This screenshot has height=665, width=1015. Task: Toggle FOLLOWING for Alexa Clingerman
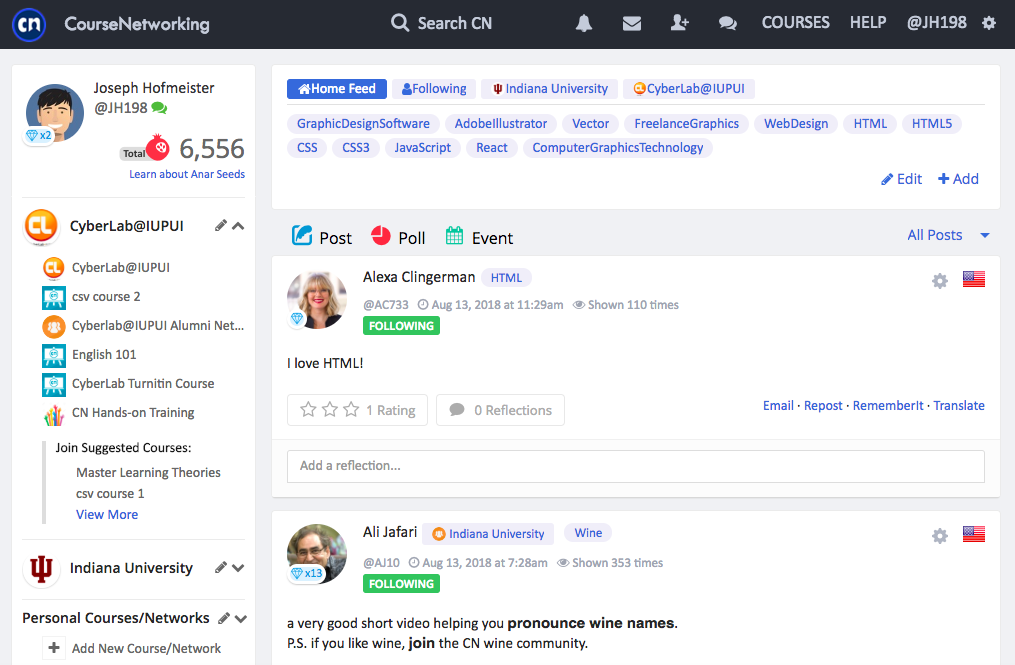coord(401,326)
